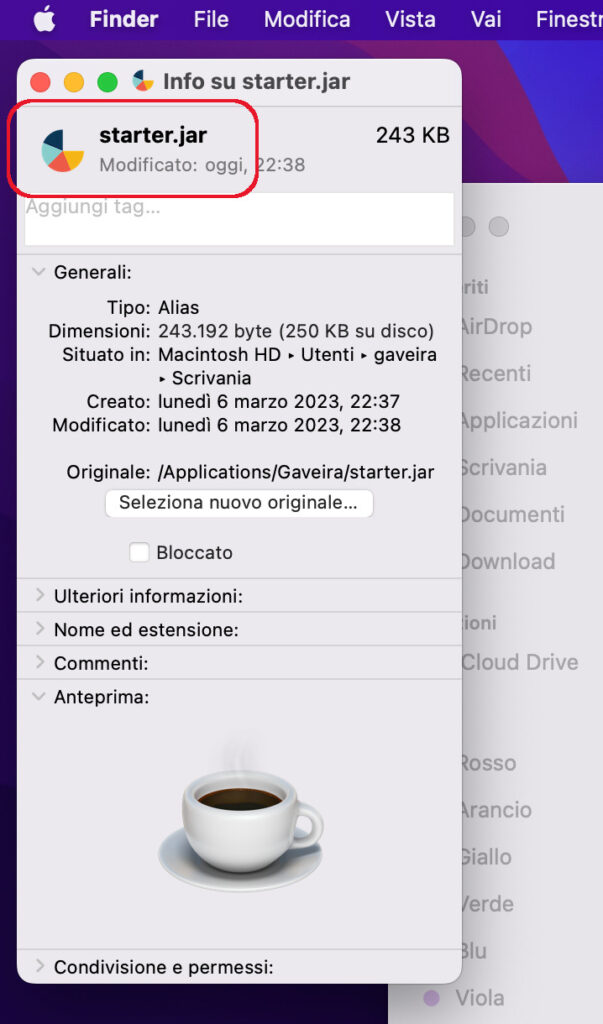
Task: Click the original path /Applications/Gaveira/starter.jar
Action: coord(296,472)
